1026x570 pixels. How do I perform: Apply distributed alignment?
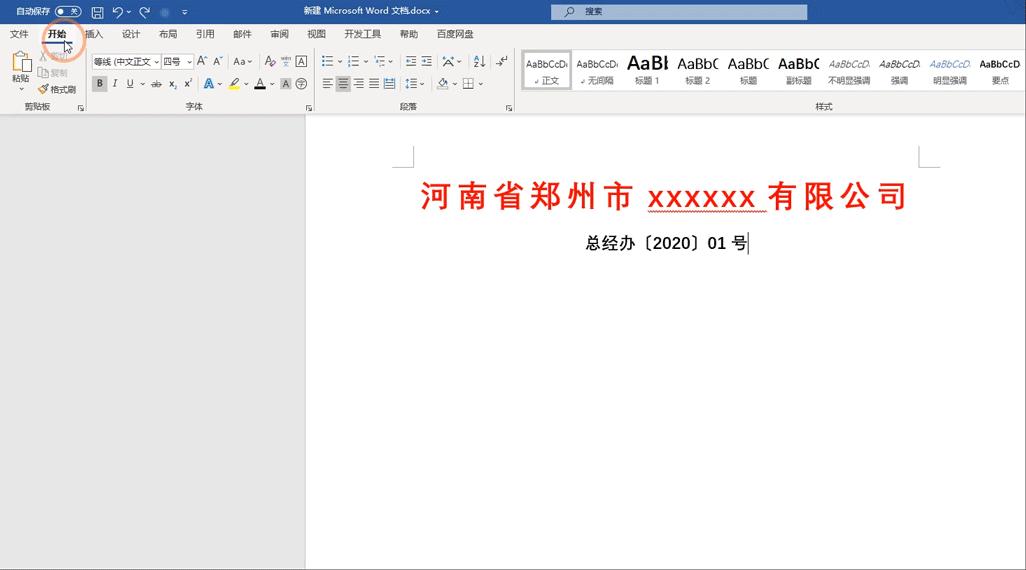(x=389, y=84)
